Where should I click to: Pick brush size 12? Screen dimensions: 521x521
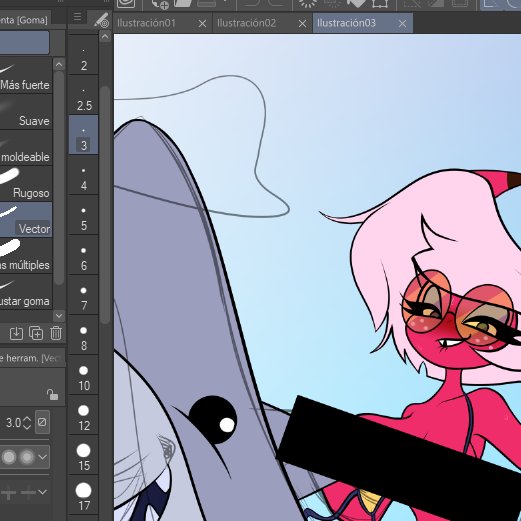pyautogui.click(x=83, y=415)
